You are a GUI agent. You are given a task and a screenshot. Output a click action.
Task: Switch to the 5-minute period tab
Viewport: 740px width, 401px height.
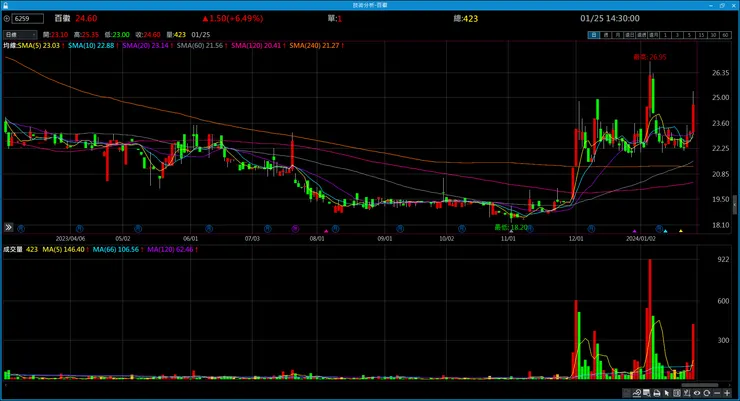click(690, 35)
